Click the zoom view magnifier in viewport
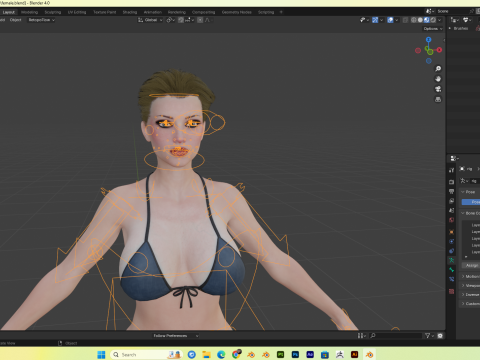This screenshot has height=360, width=480. 438,68
